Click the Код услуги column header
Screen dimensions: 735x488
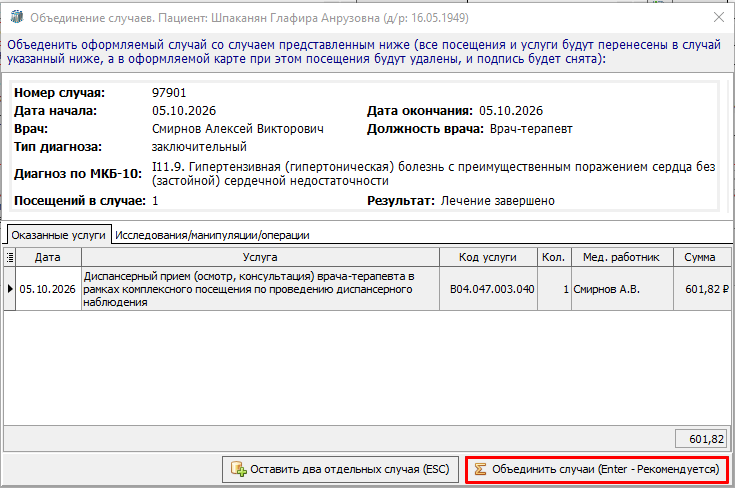[x=488, y=257]
